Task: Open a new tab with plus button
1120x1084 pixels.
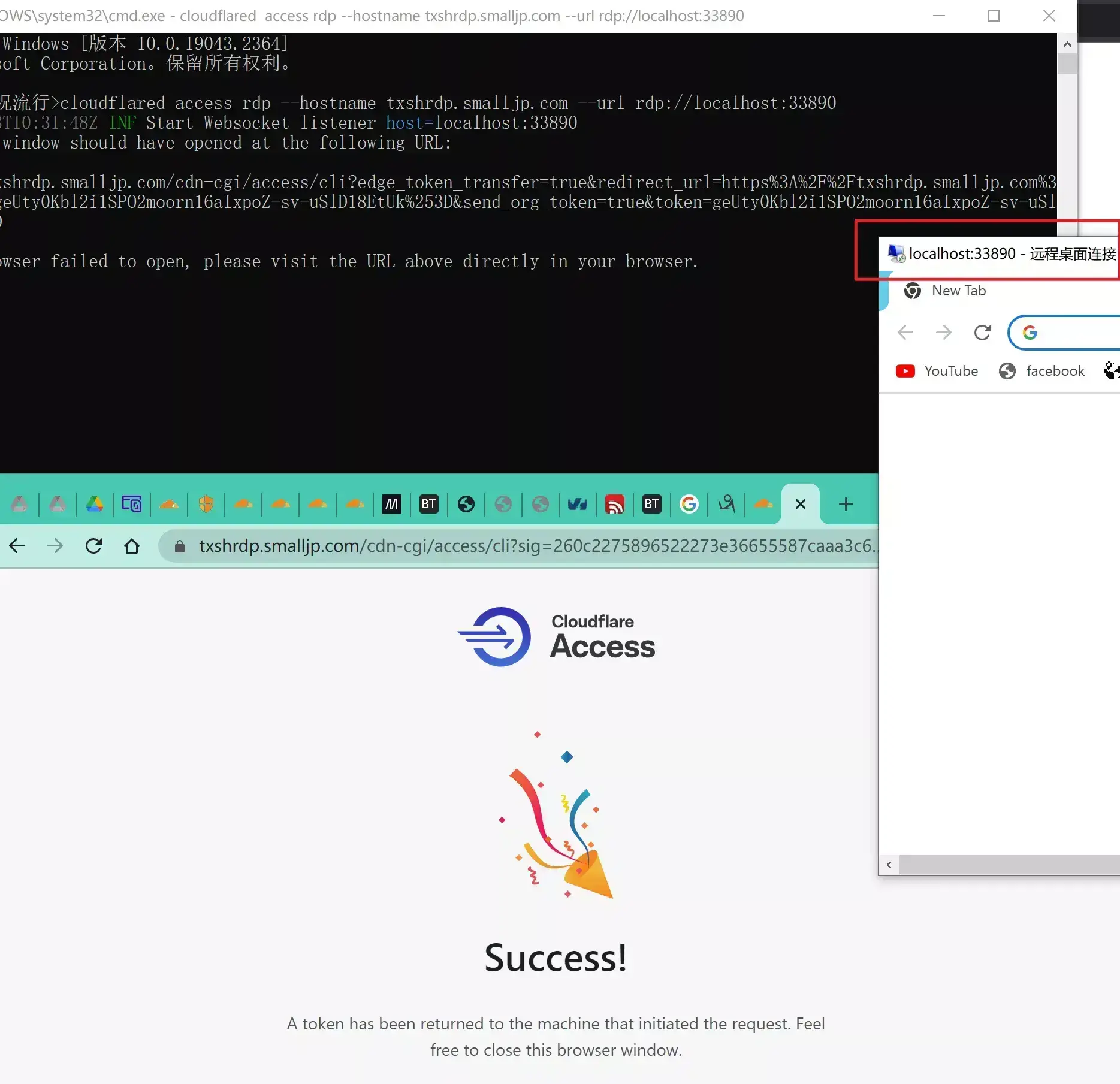Action: tap(846, 504)
